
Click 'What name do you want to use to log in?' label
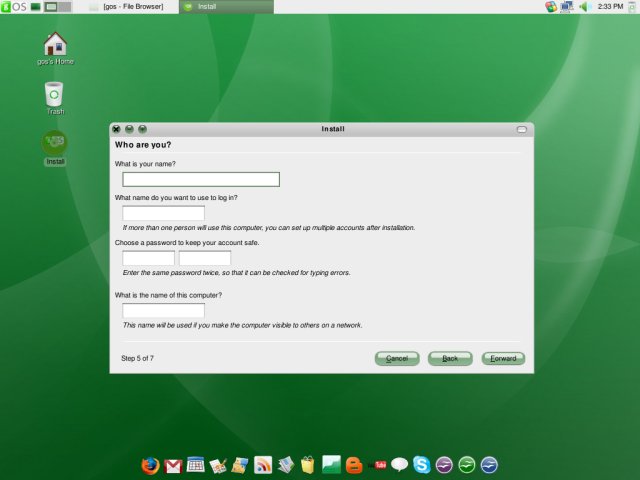point(176,198)
